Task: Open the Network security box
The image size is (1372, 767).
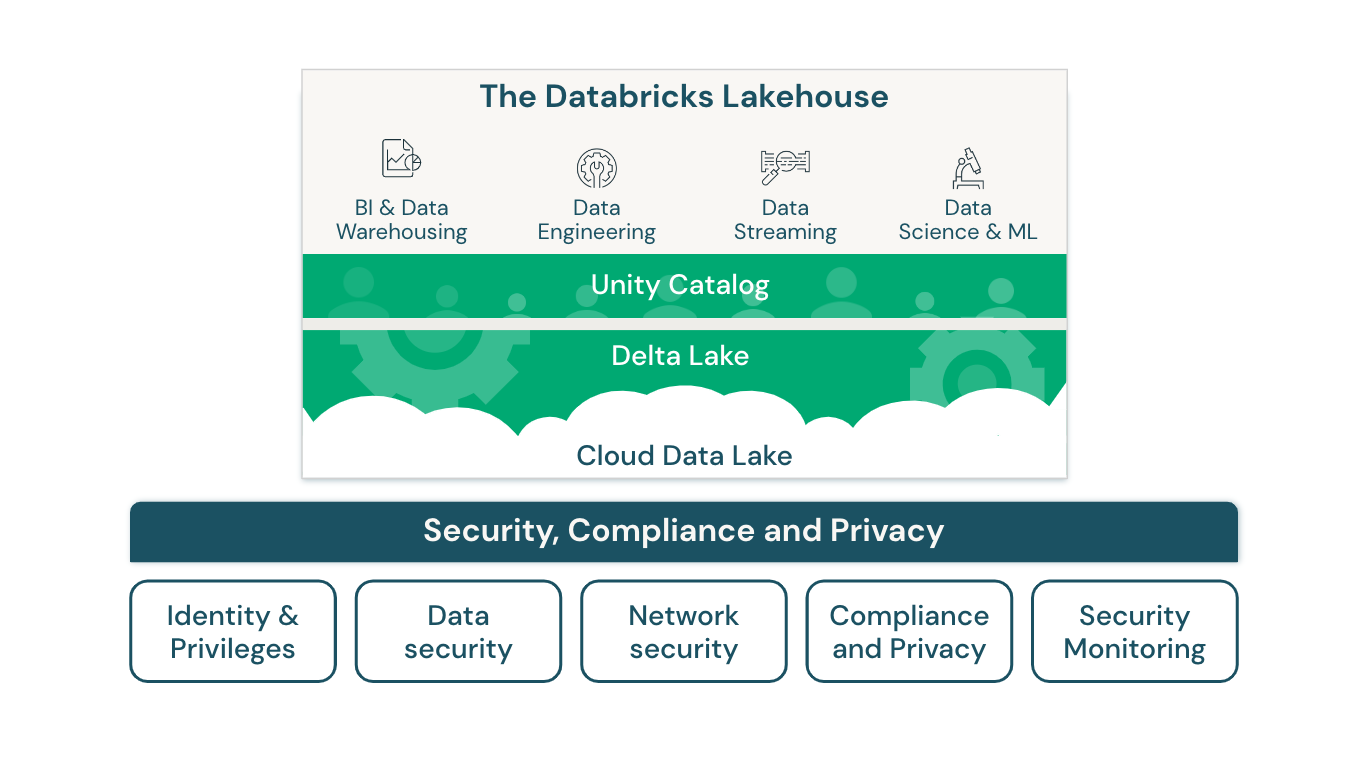Action: (x=683, y=631)
